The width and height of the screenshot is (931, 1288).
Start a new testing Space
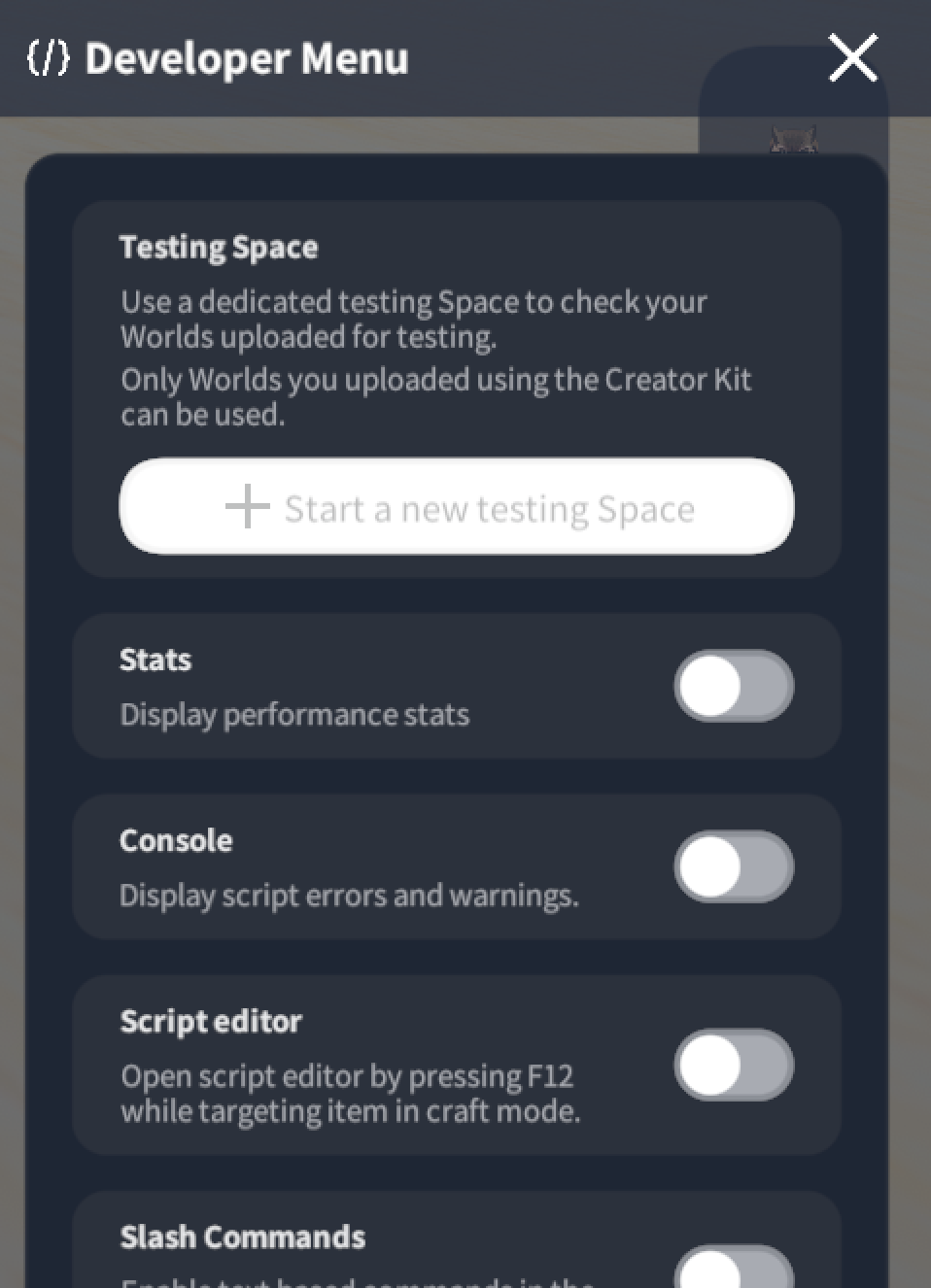click(457, 507)
